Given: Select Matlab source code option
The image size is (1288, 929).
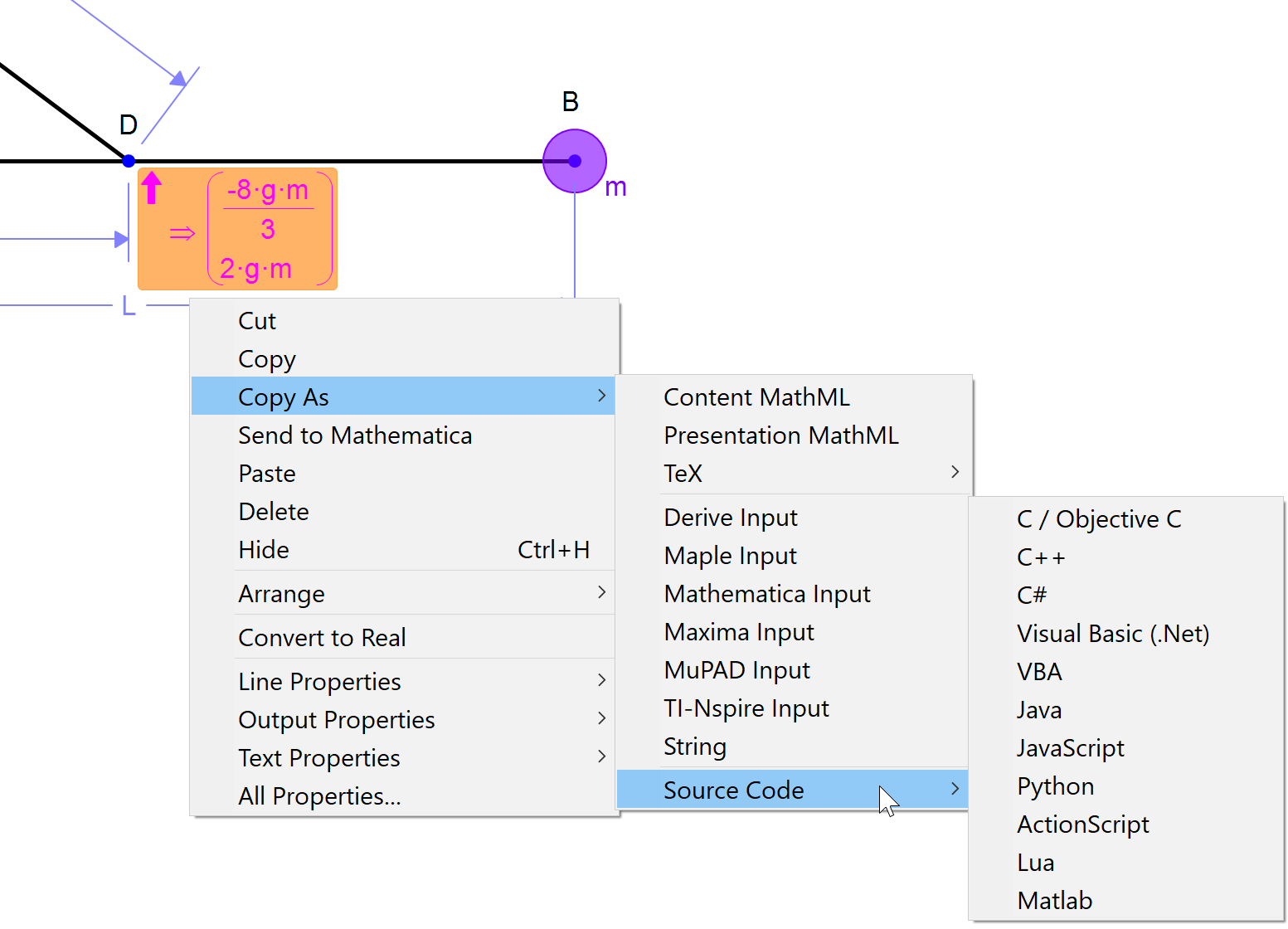Looking at the screenshot, I should (x=1054, y=901).
